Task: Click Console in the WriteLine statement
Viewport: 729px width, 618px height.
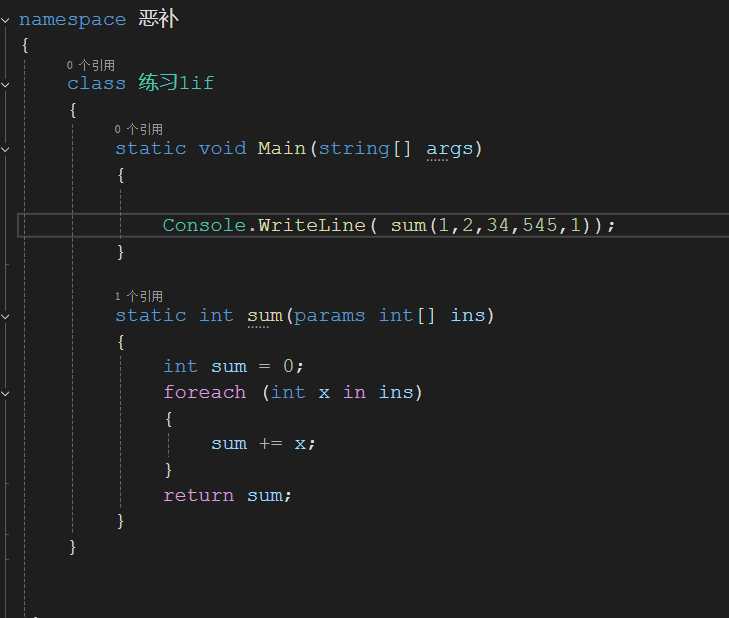Action: click(x=204, y=226)
